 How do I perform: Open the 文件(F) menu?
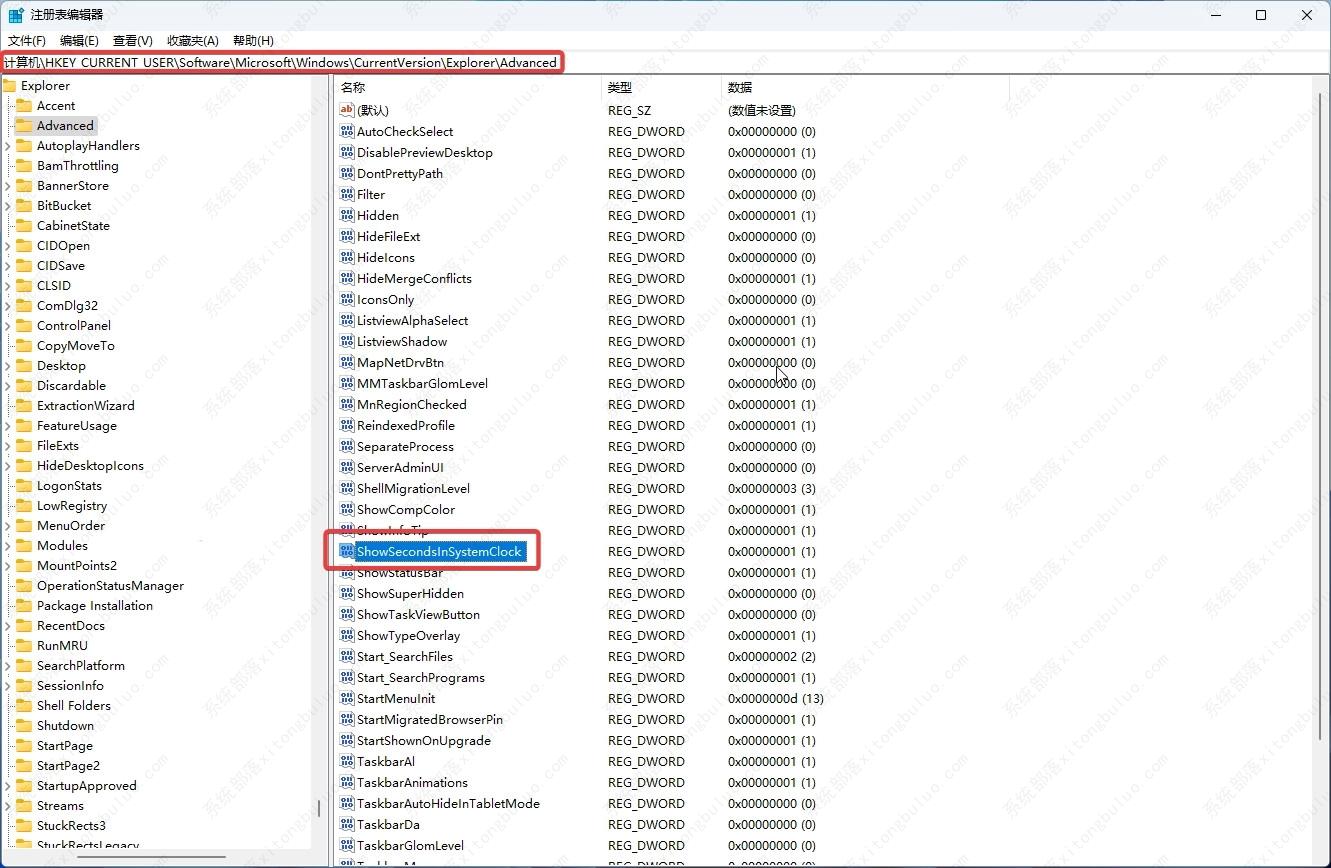[x=27, y=41]
